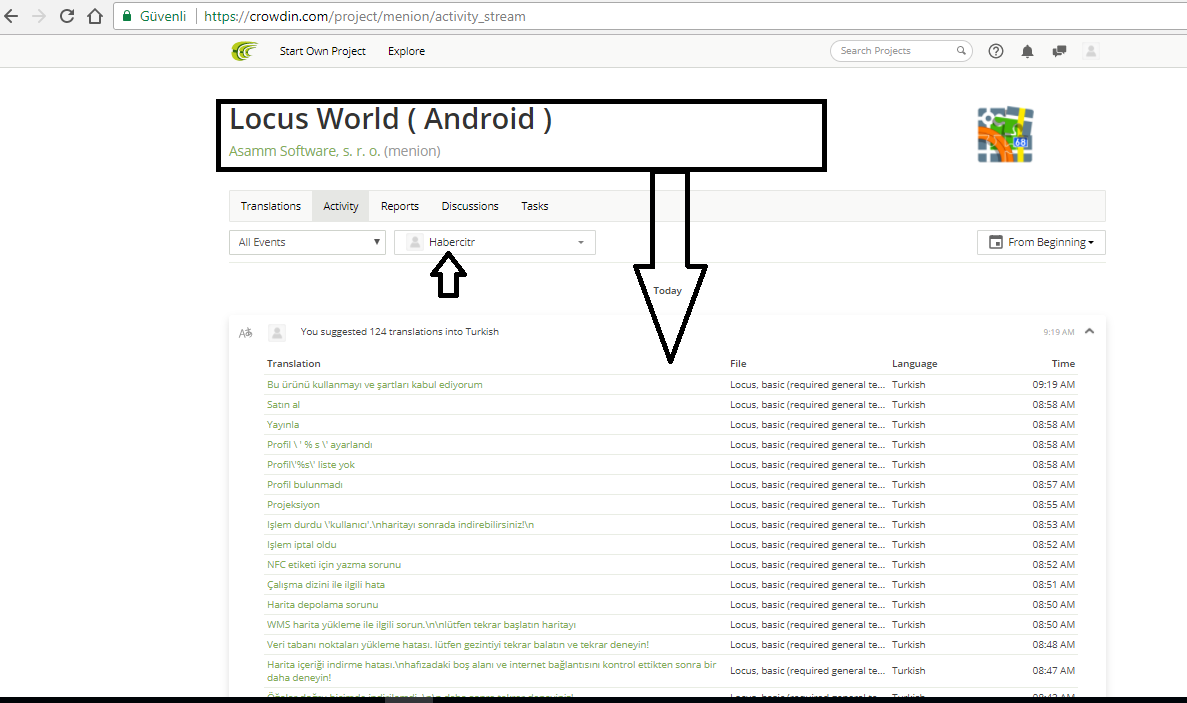Open translation 'Harita depolama sorunu'

(x=322, y=605)
